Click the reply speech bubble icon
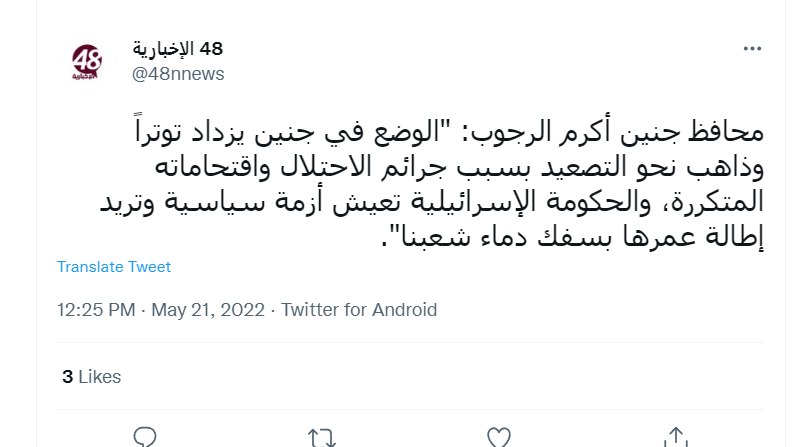 (x=146, y=438)
